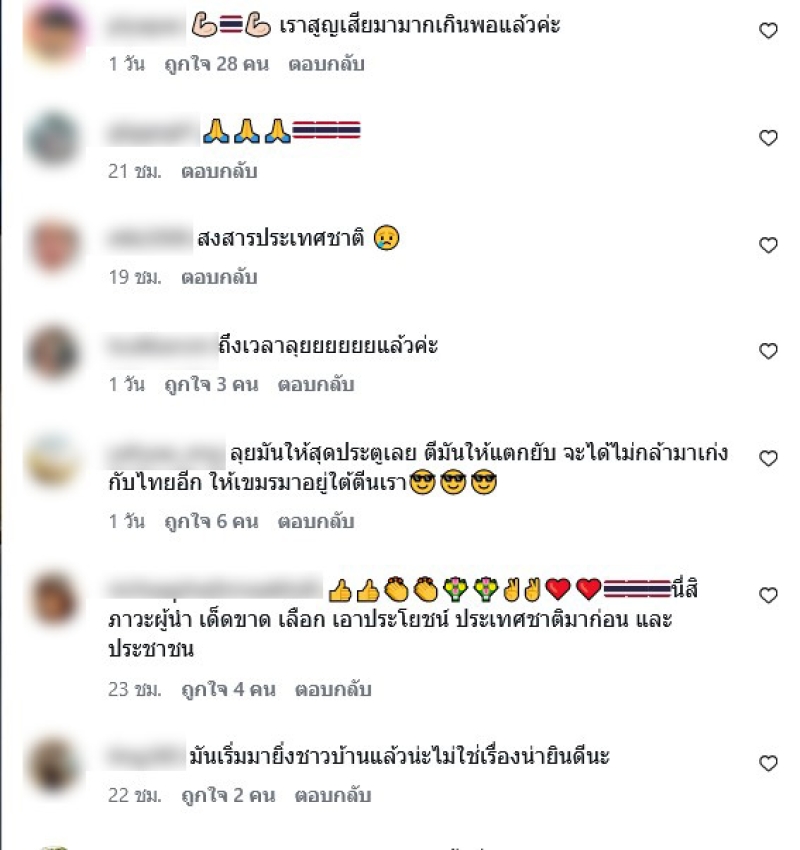Open the 'ถูกใจ 3 คน' likes list
The height and width of the screenshot is (850, 800).
(211, 384)
